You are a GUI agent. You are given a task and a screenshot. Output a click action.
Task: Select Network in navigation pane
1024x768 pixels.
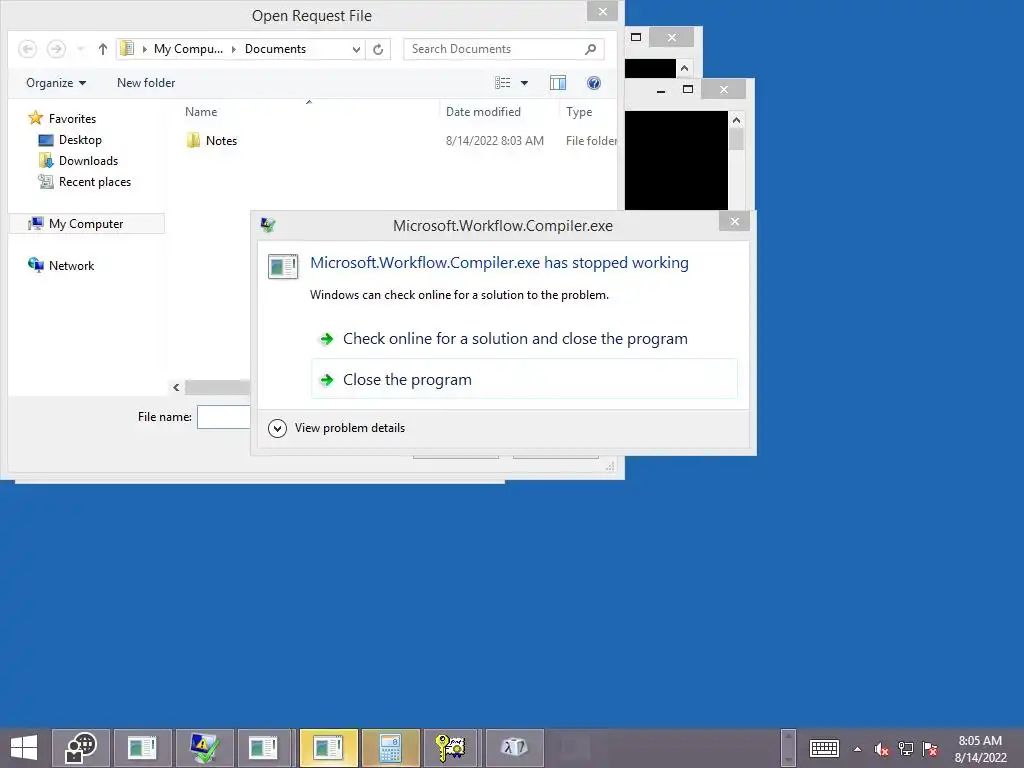pos(61,265)
